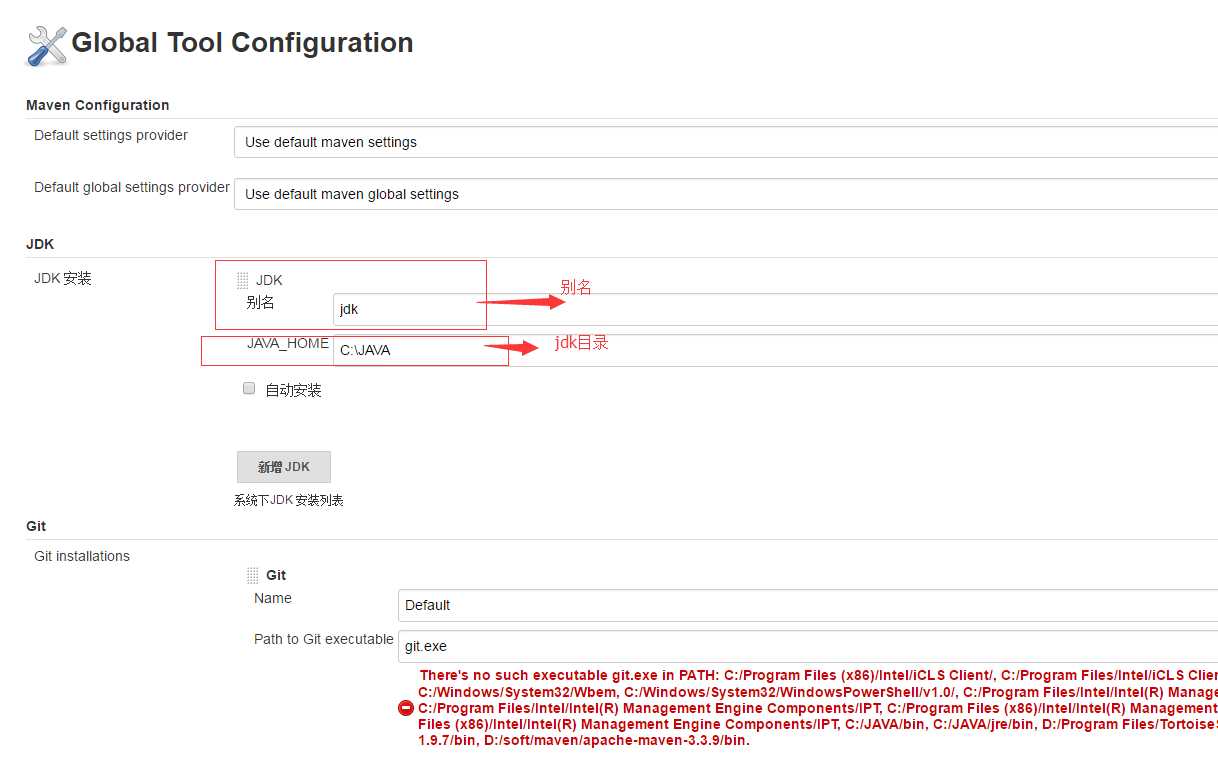Click the wrench and screwdriver tools icon
This screenshot has height=758, width=1218.
46,45
